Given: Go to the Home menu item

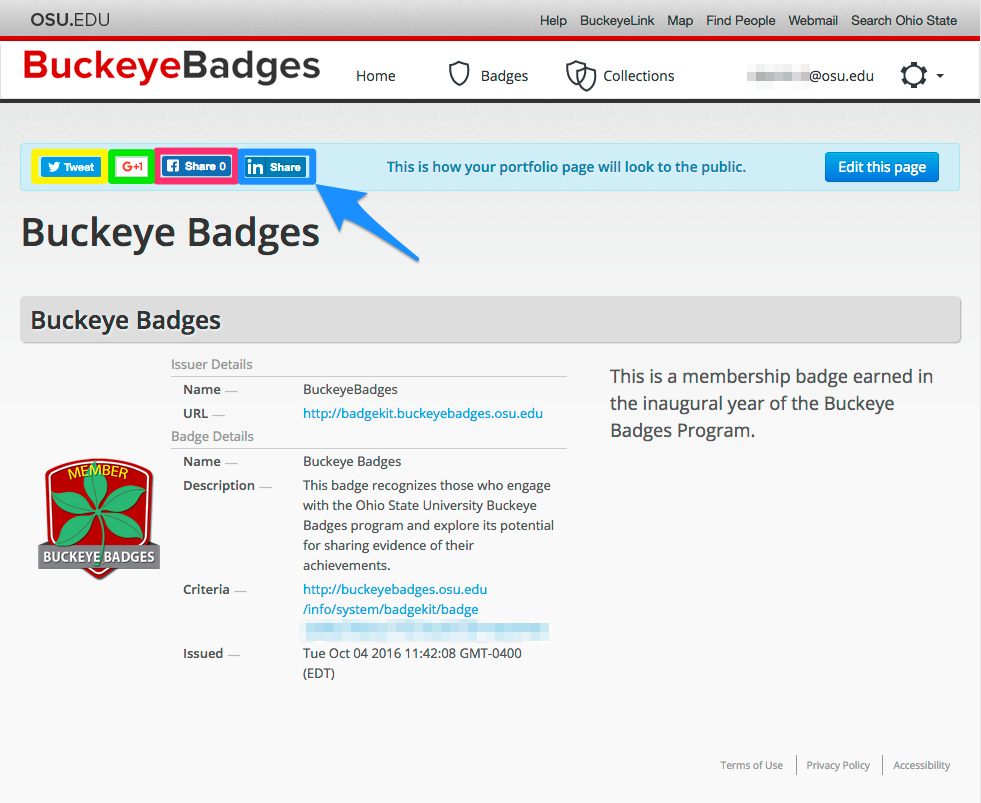Looking at the screenshot, I should [x=375, y=76].
